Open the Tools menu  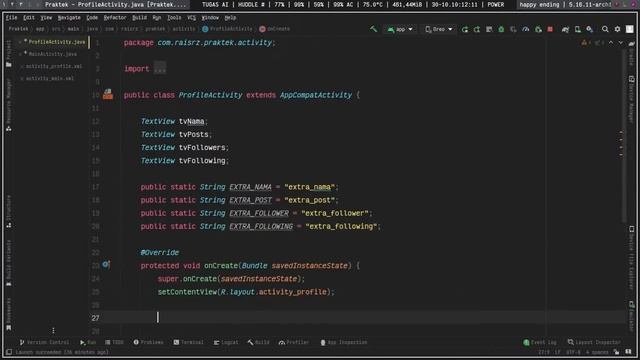pyautogui.click(x=174, y=18)
